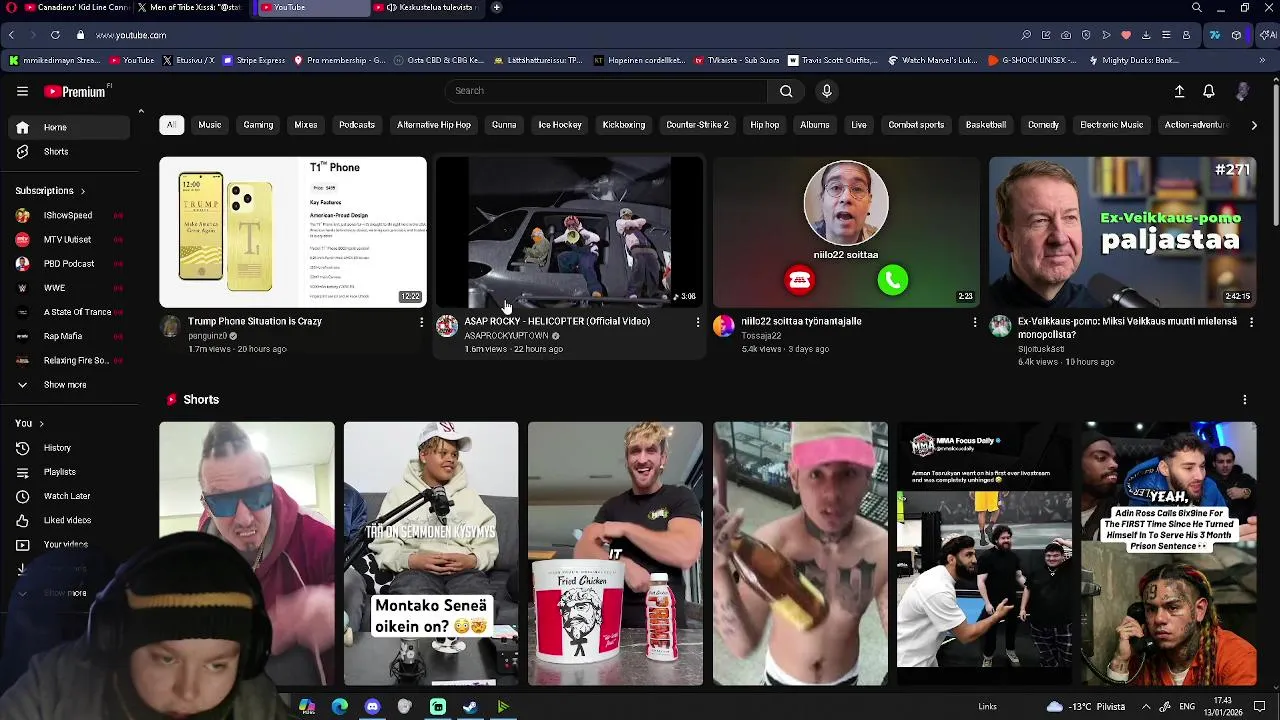Image resolution: width=1280 pixels, height=720 pixels.
Task: Open the Shorts shelf options menu
Action: click(1245, 400)
